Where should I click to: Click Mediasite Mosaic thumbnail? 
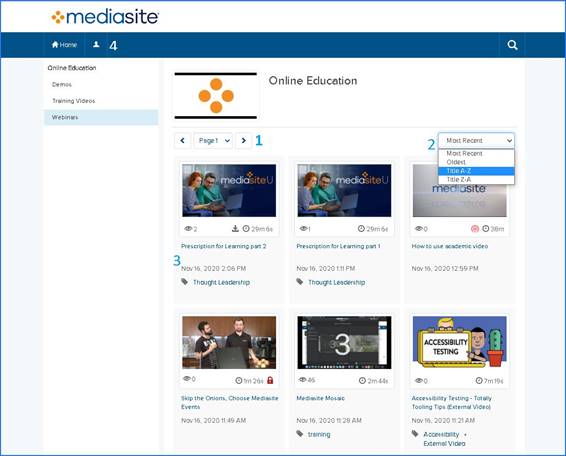click(344, 342)
